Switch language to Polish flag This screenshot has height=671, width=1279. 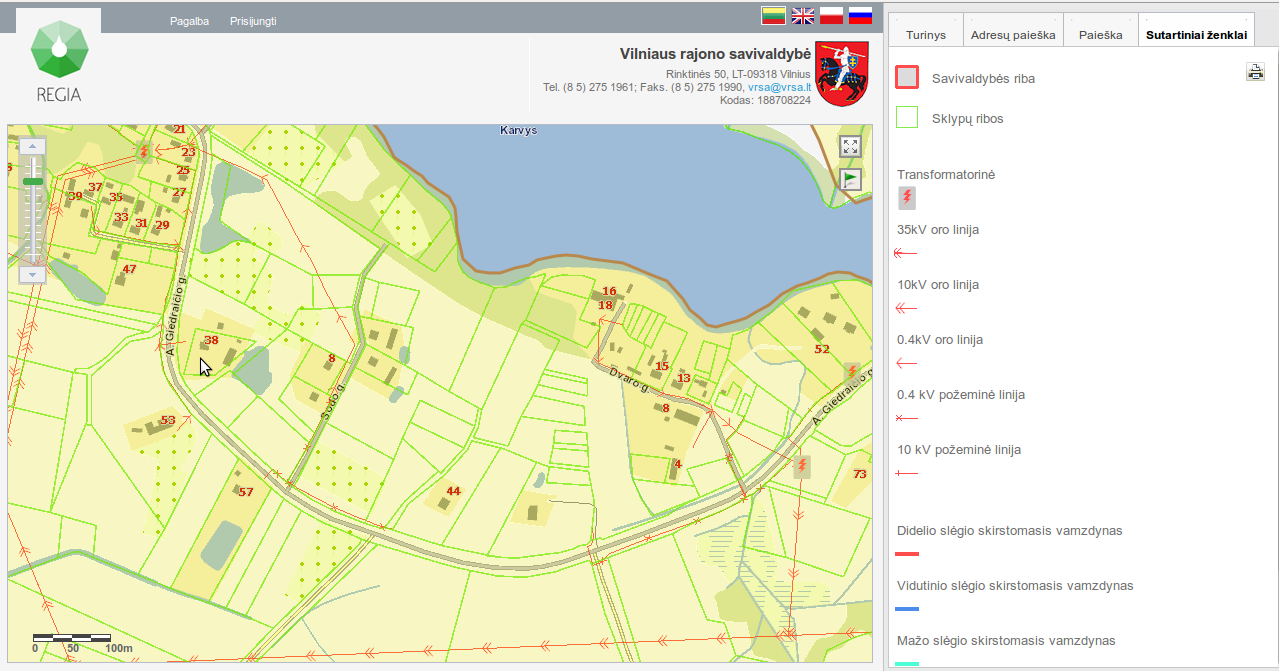point(832,15)
